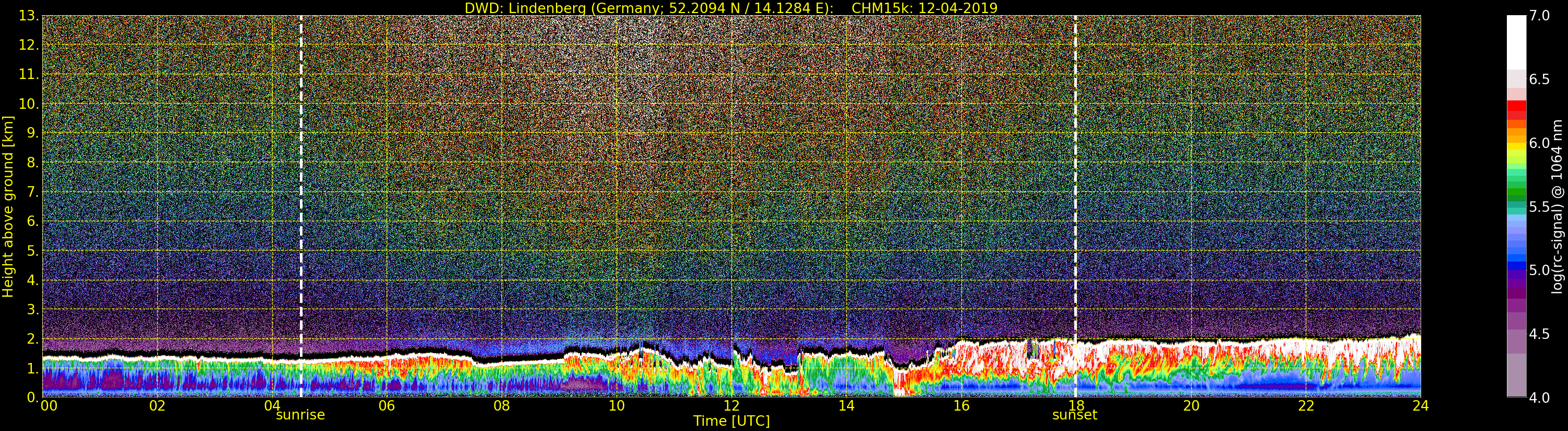Click the '7.' height tick label
The width and height of the screenshot is (1568, 431).
[32, 192]
